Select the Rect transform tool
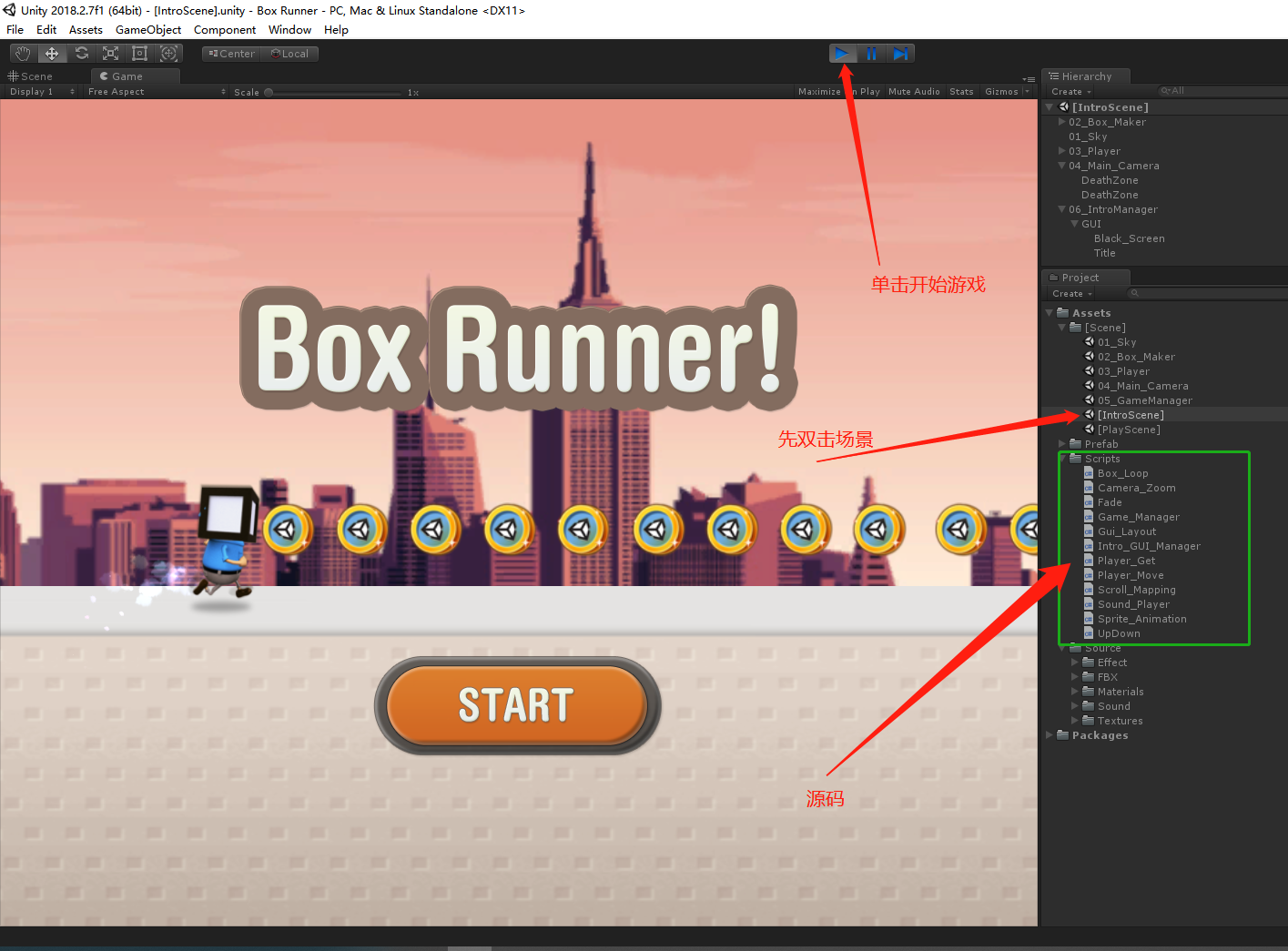This screenshot has width=1288, height=951. [x=139, y=54]
